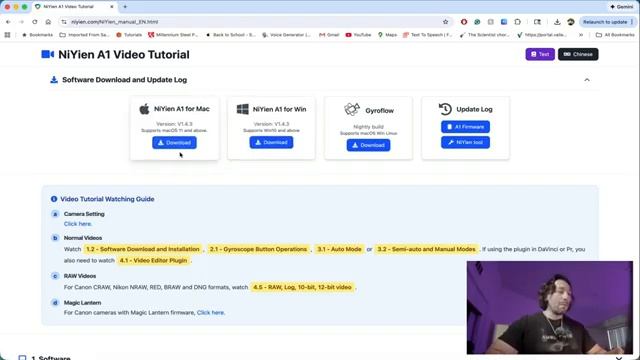Open 1.2 - Software Download and Installation video
This screenshot has height=360, width=640.
pyautogui.click(x=143, y=249)
